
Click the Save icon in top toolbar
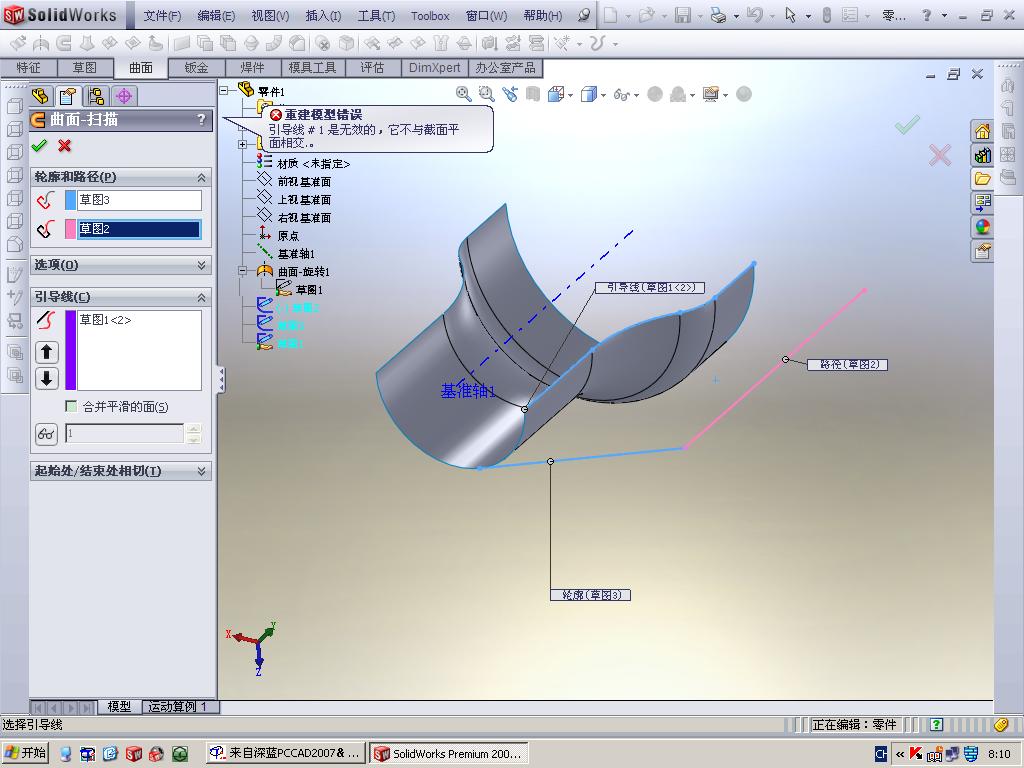682,15
